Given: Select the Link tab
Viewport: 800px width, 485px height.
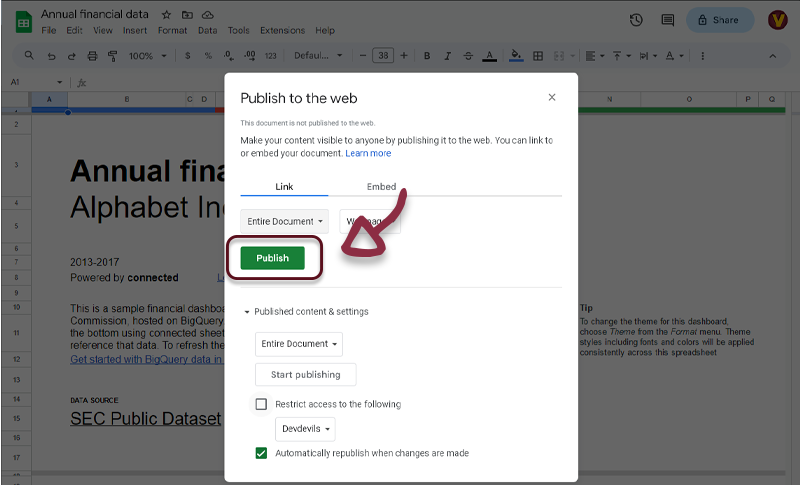Looking at the screenshot, I should pyautogui.click(x=284, y=187).
